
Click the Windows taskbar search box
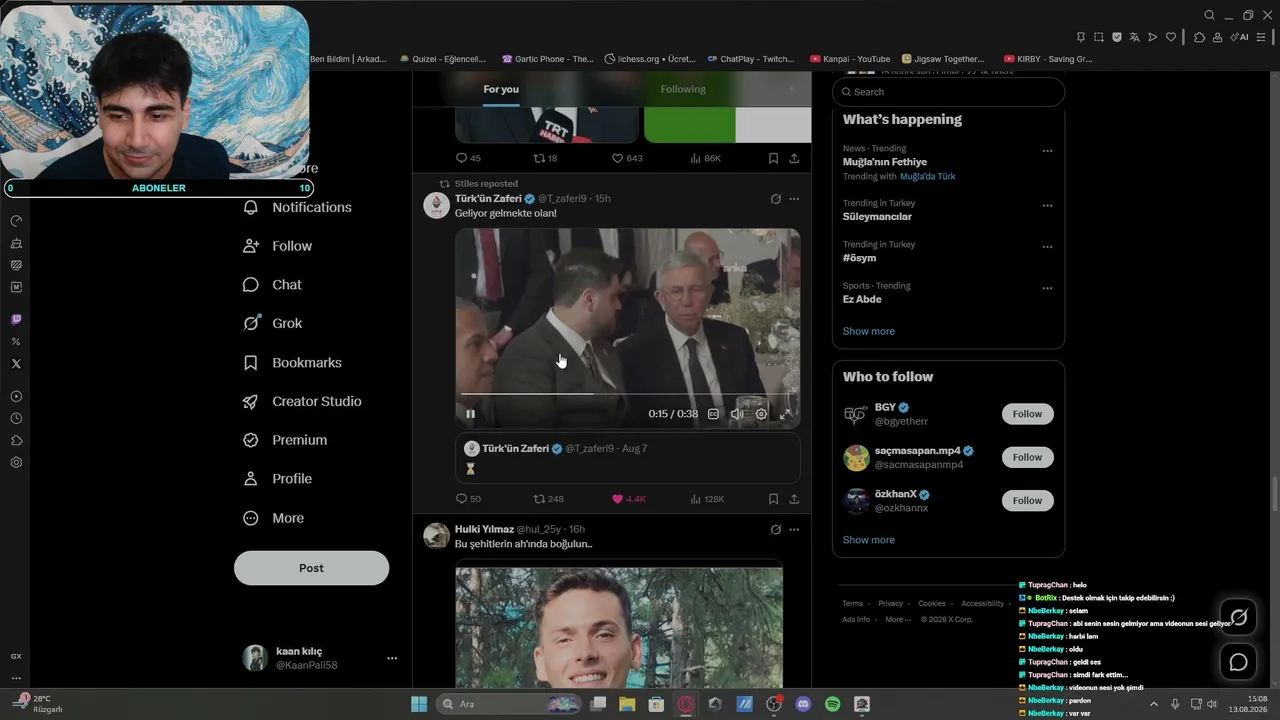(x=508, y=704)
